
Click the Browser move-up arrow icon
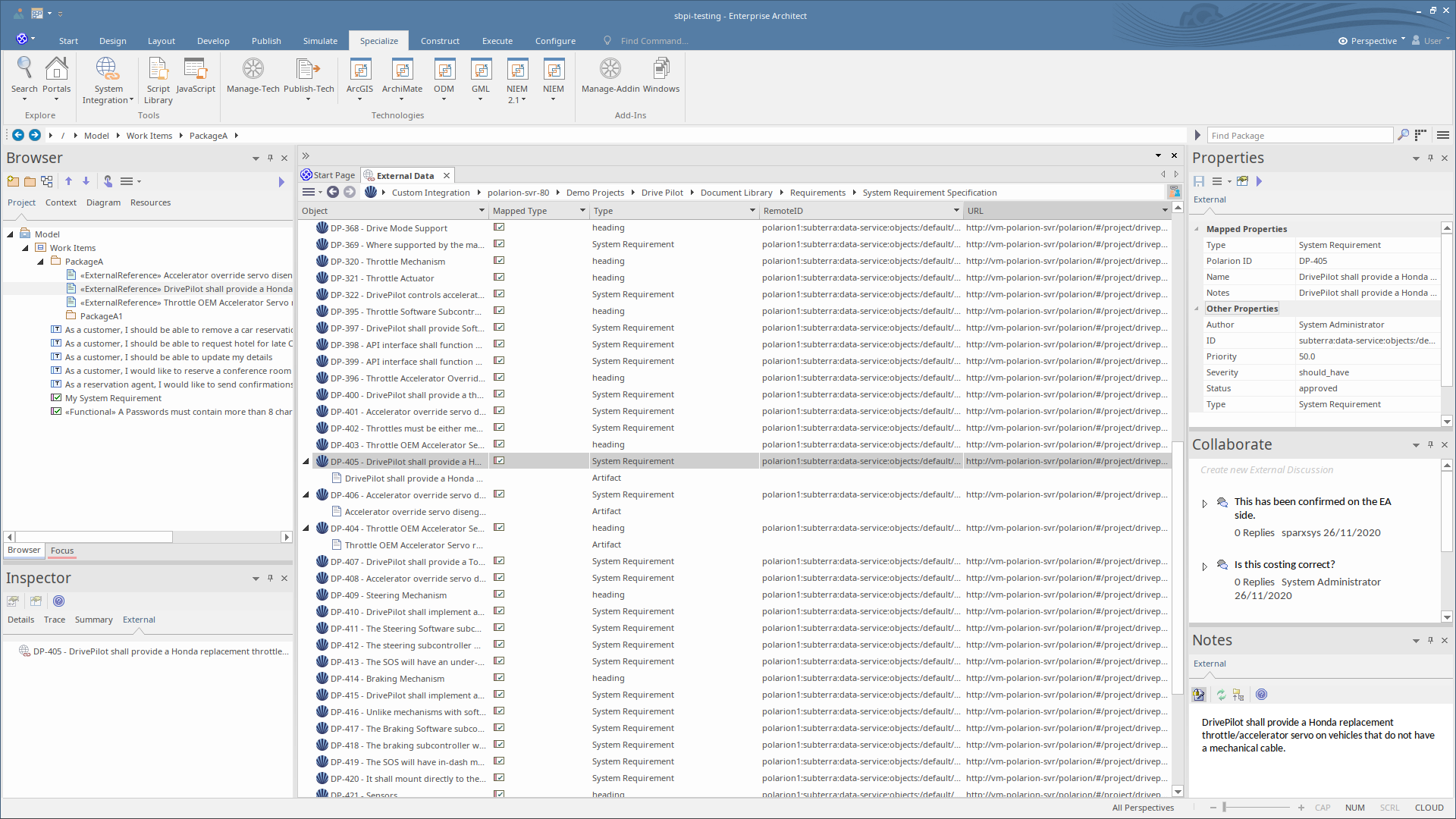pos(68,181)
